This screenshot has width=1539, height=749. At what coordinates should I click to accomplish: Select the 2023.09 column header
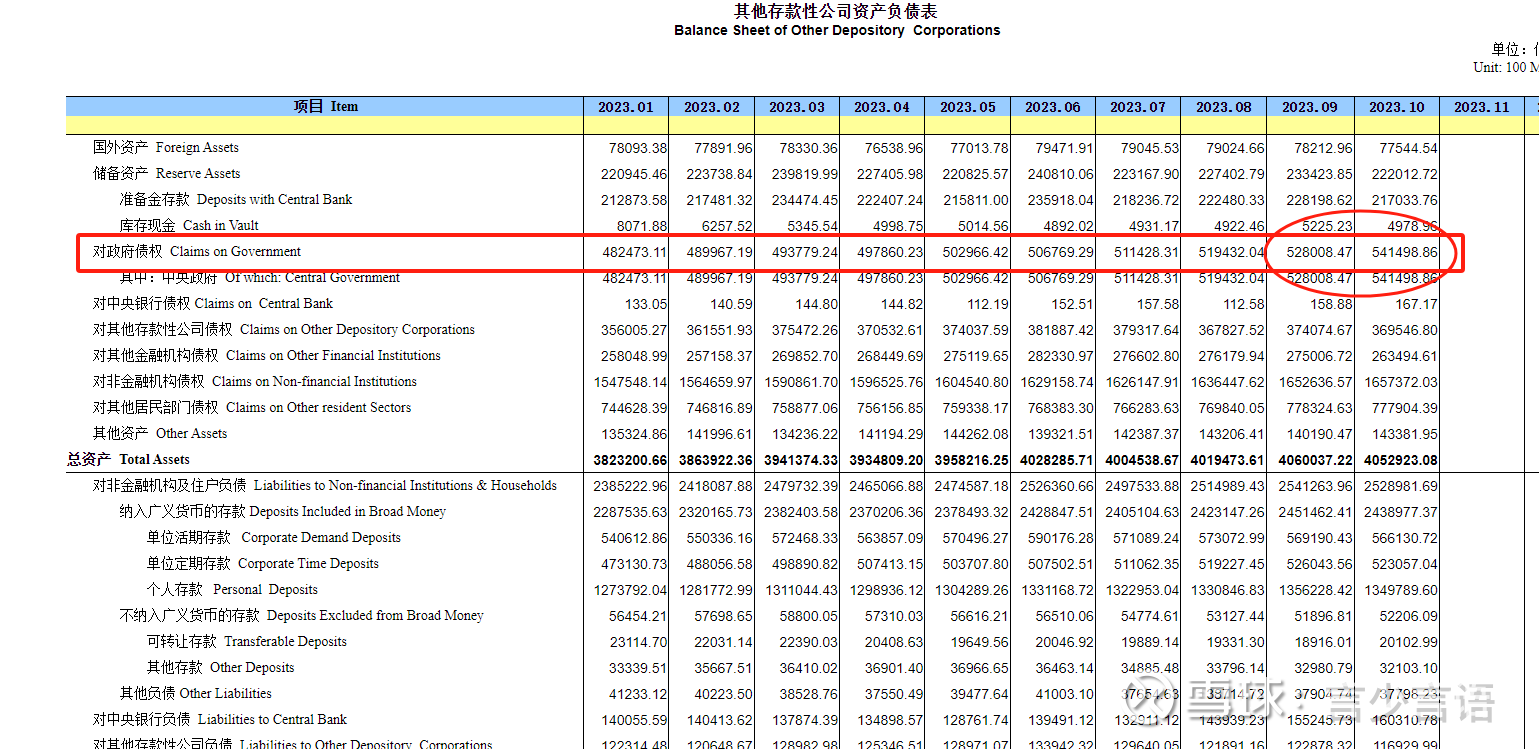tap(1310, 107)
